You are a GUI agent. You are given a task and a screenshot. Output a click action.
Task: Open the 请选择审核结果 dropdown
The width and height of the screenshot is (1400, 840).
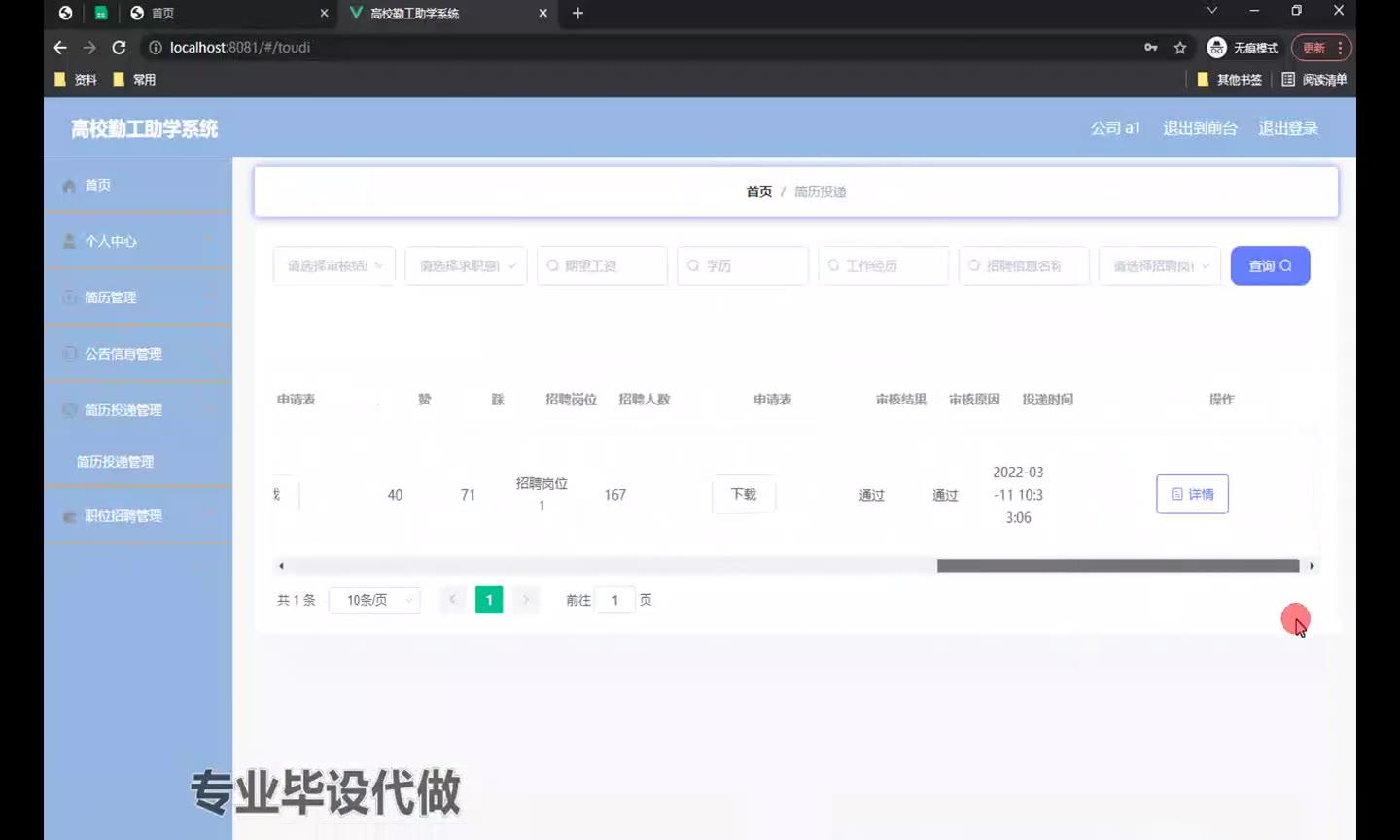(x=333, y=265)
